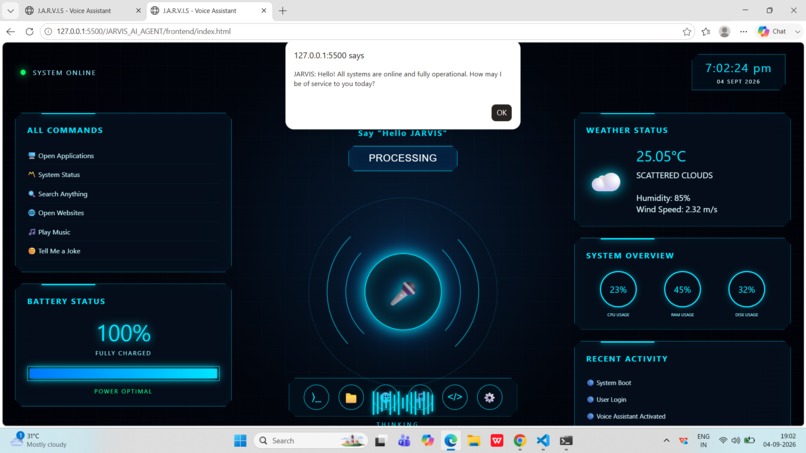This screenshot has width=806, height=453.
Task: Open the yellow folder icon in dock
Action: point(351,397)
